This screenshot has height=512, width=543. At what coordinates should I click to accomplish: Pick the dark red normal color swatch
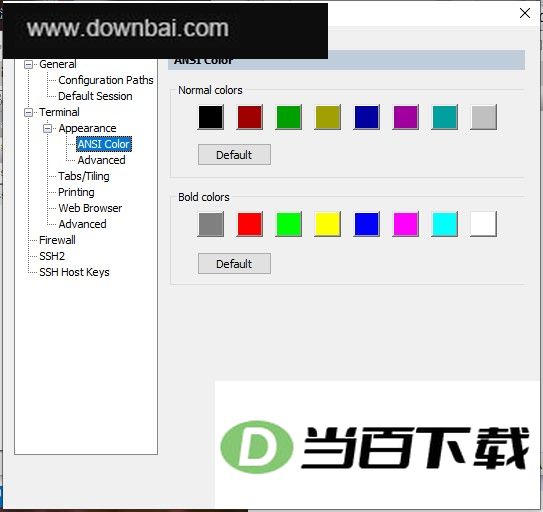[x=250, y=117]
